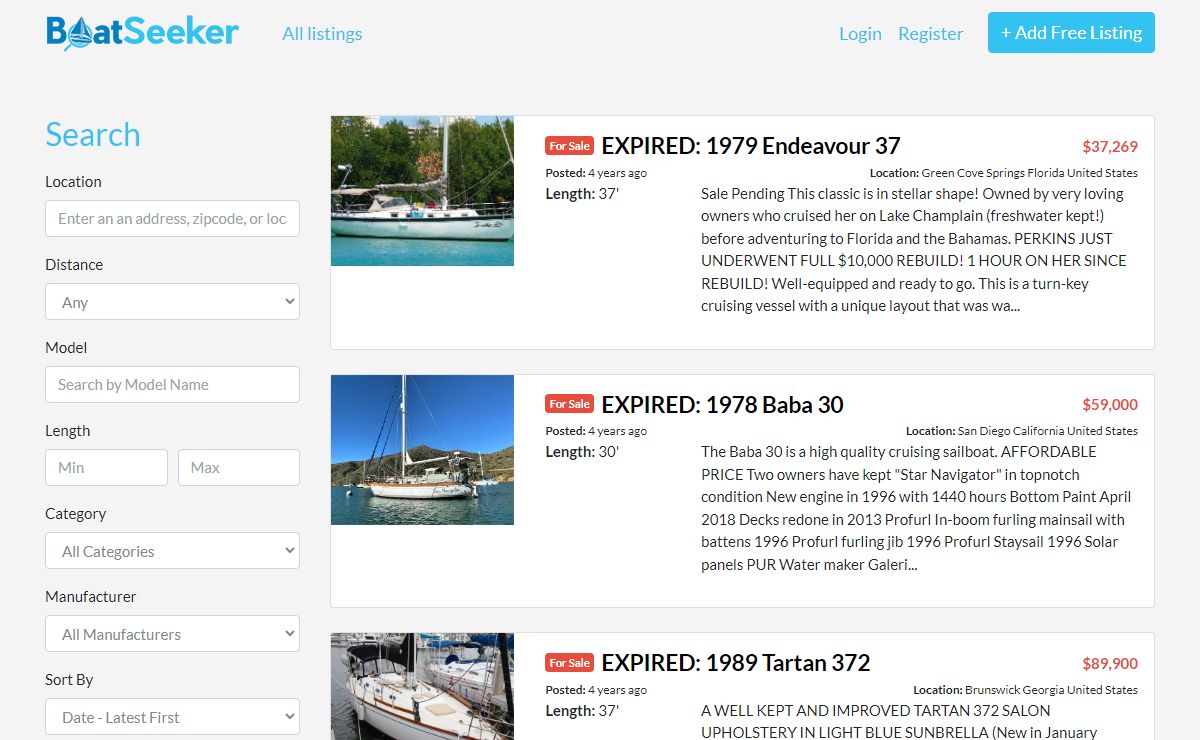The width and height of the screenshot is (1200, 740).
Task: Click Brunswick Georgia location text
Action: [x=1051, y=690]
